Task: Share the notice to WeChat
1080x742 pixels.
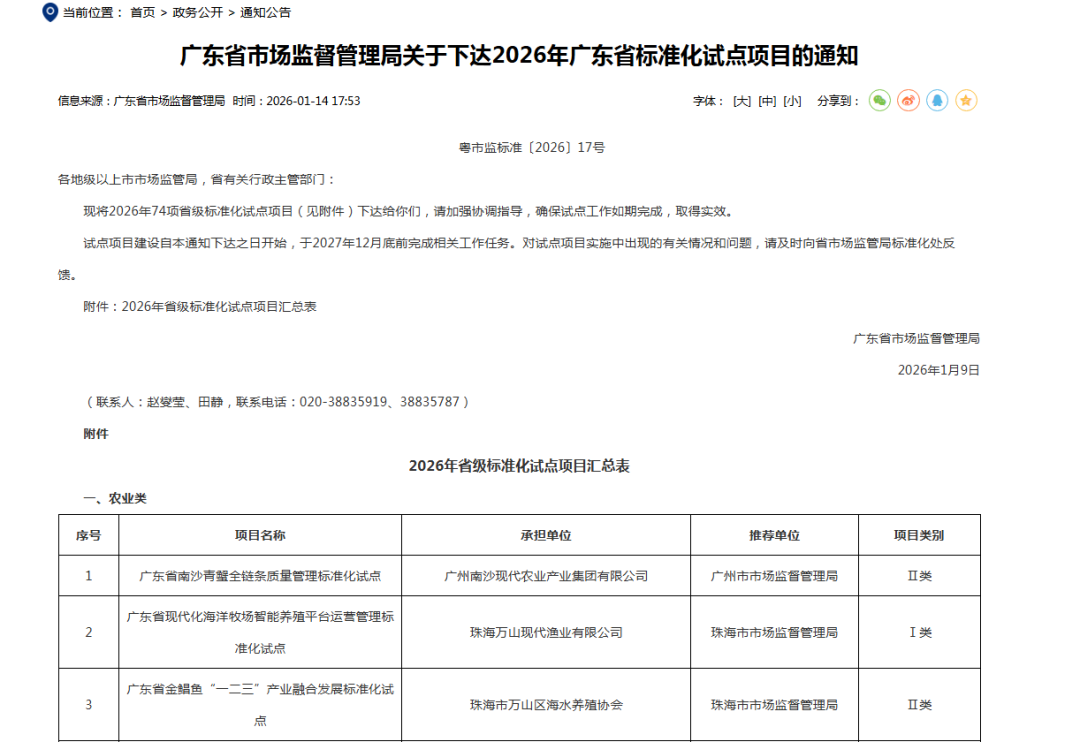Action: coord(879,100)
